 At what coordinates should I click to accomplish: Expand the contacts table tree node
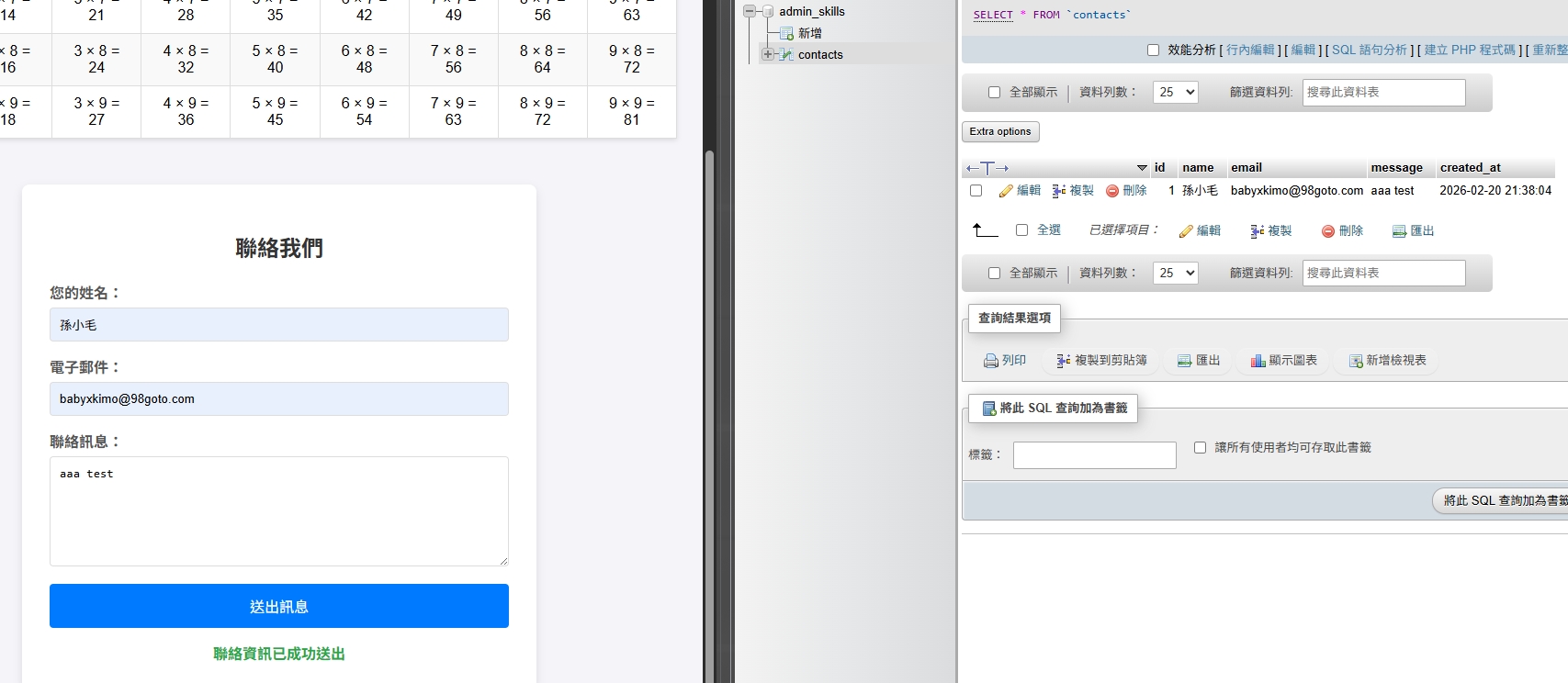click(x=768, y=54)
